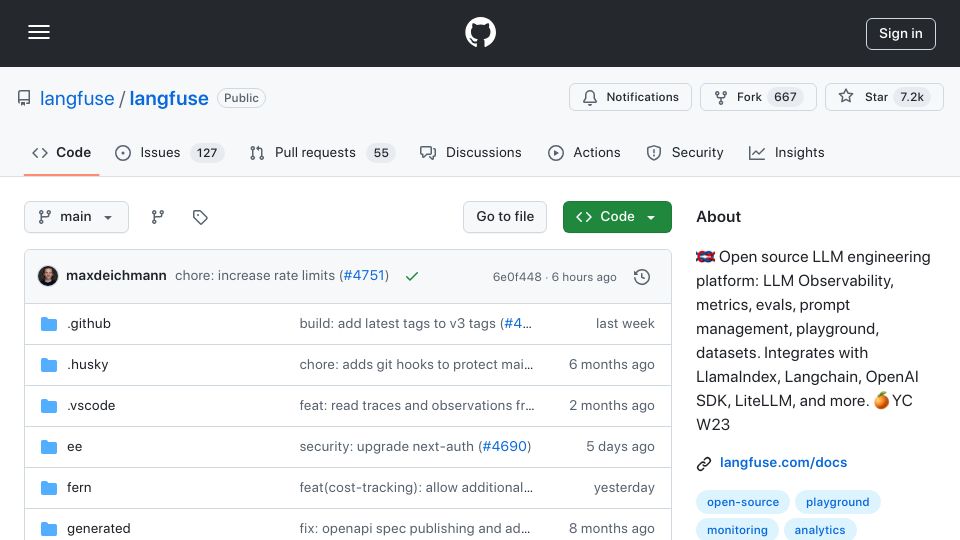Click the Sign in button

(901, 34)
